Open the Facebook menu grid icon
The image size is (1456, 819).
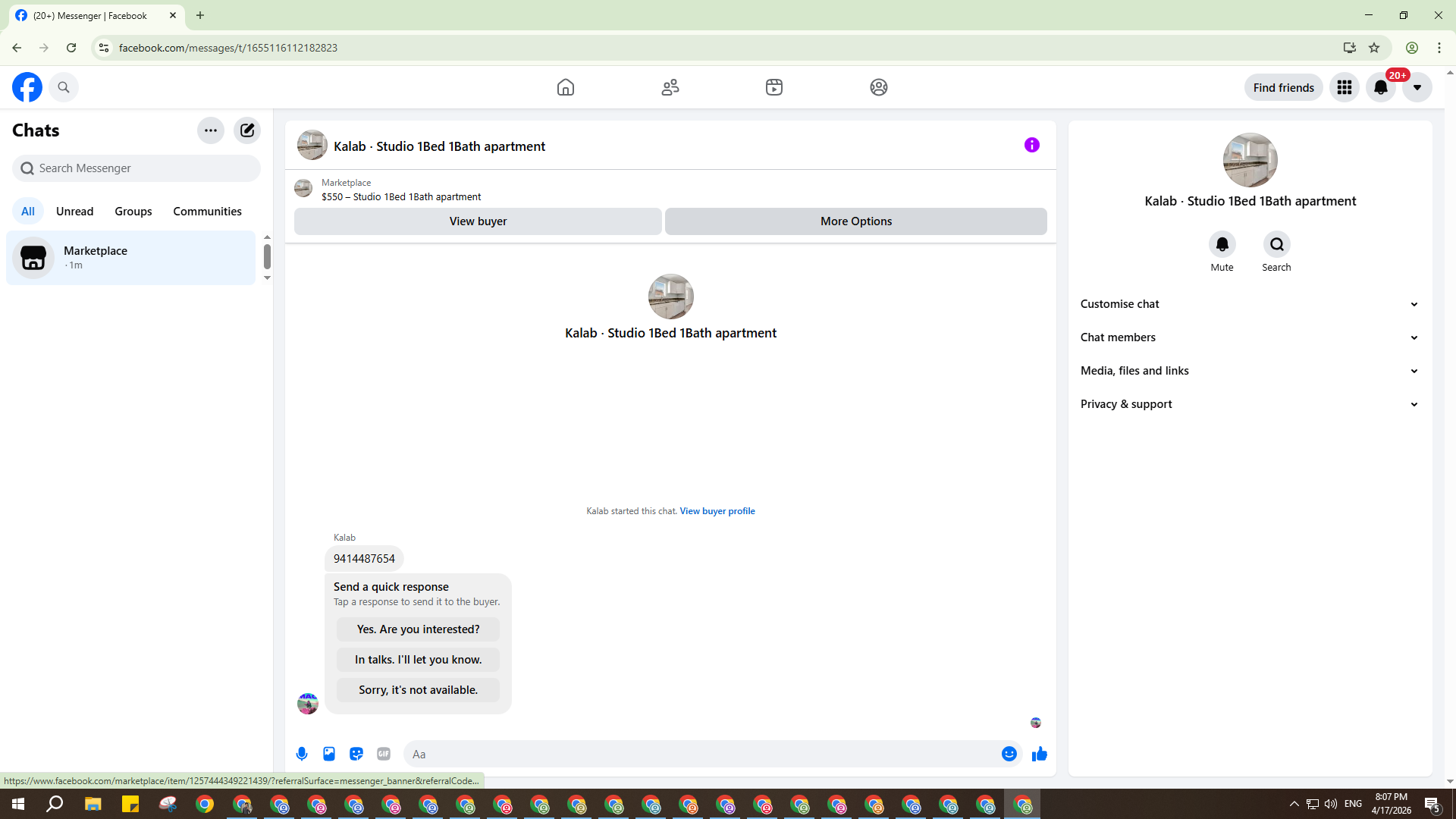[1345, 87]
